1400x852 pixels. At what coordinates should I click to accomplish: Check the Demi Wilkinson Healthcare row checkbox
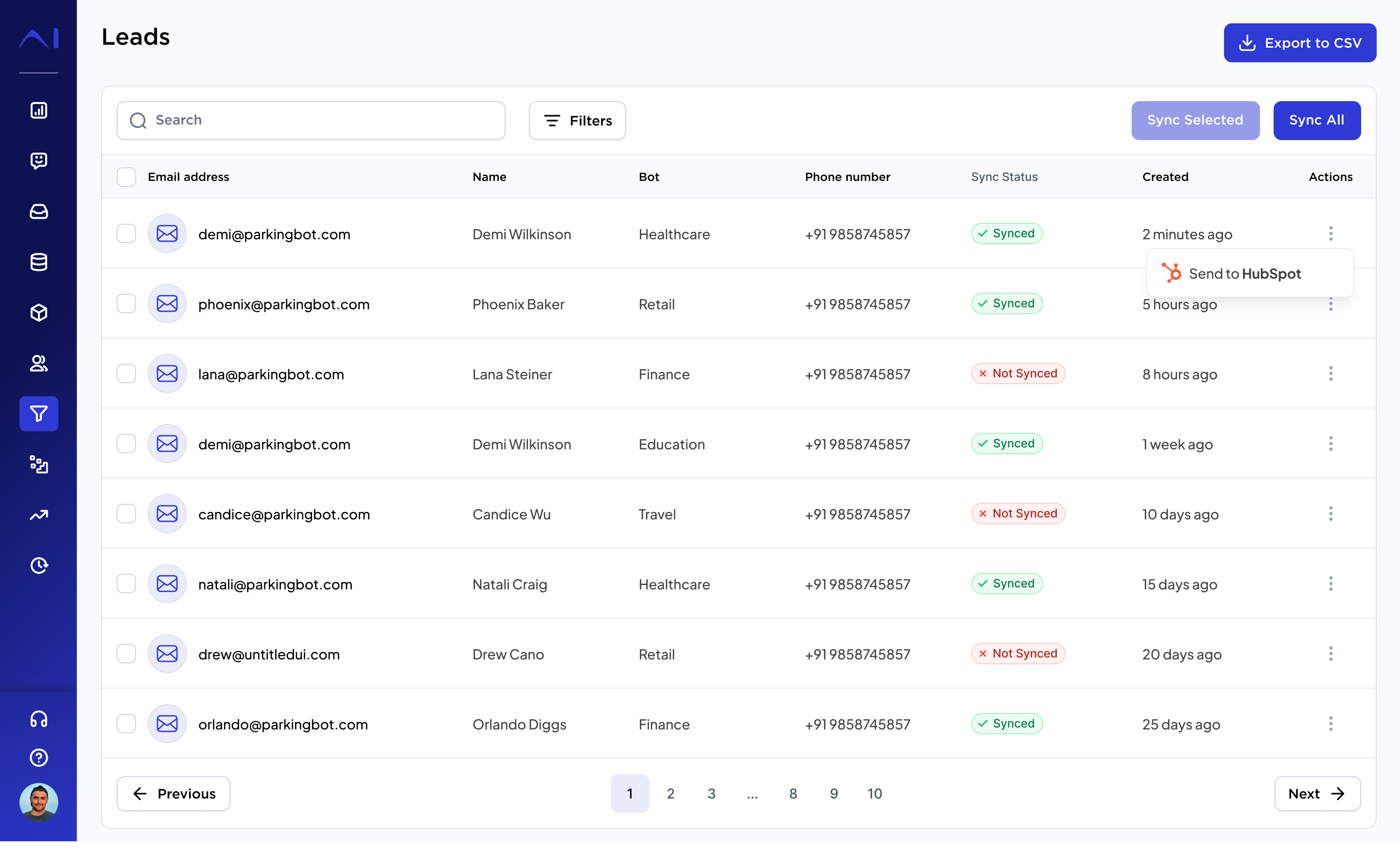(126, 233)
